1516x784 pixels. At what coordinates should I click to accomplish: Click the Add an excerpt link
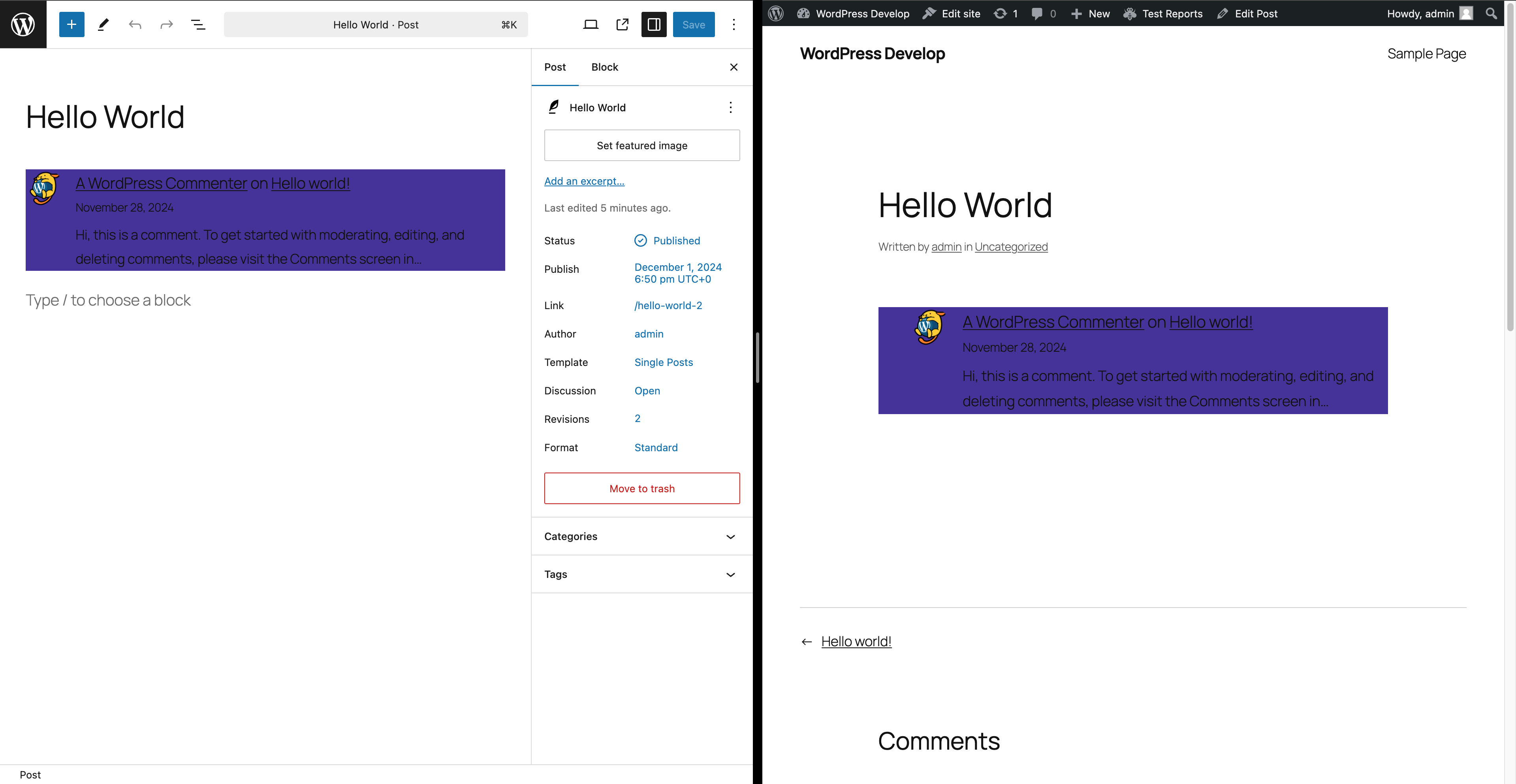click(584, 181)
